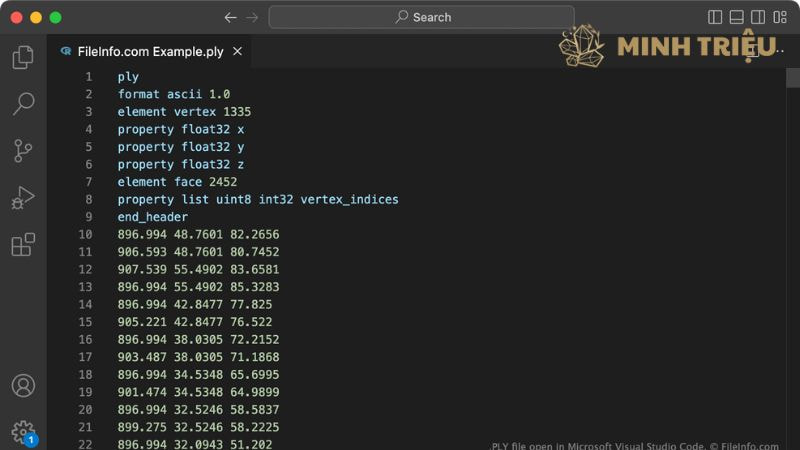The height and width of the screenshot is (450, 800).
Task: Select the FileInfo.com Example.ply tab
Action: 149,51
